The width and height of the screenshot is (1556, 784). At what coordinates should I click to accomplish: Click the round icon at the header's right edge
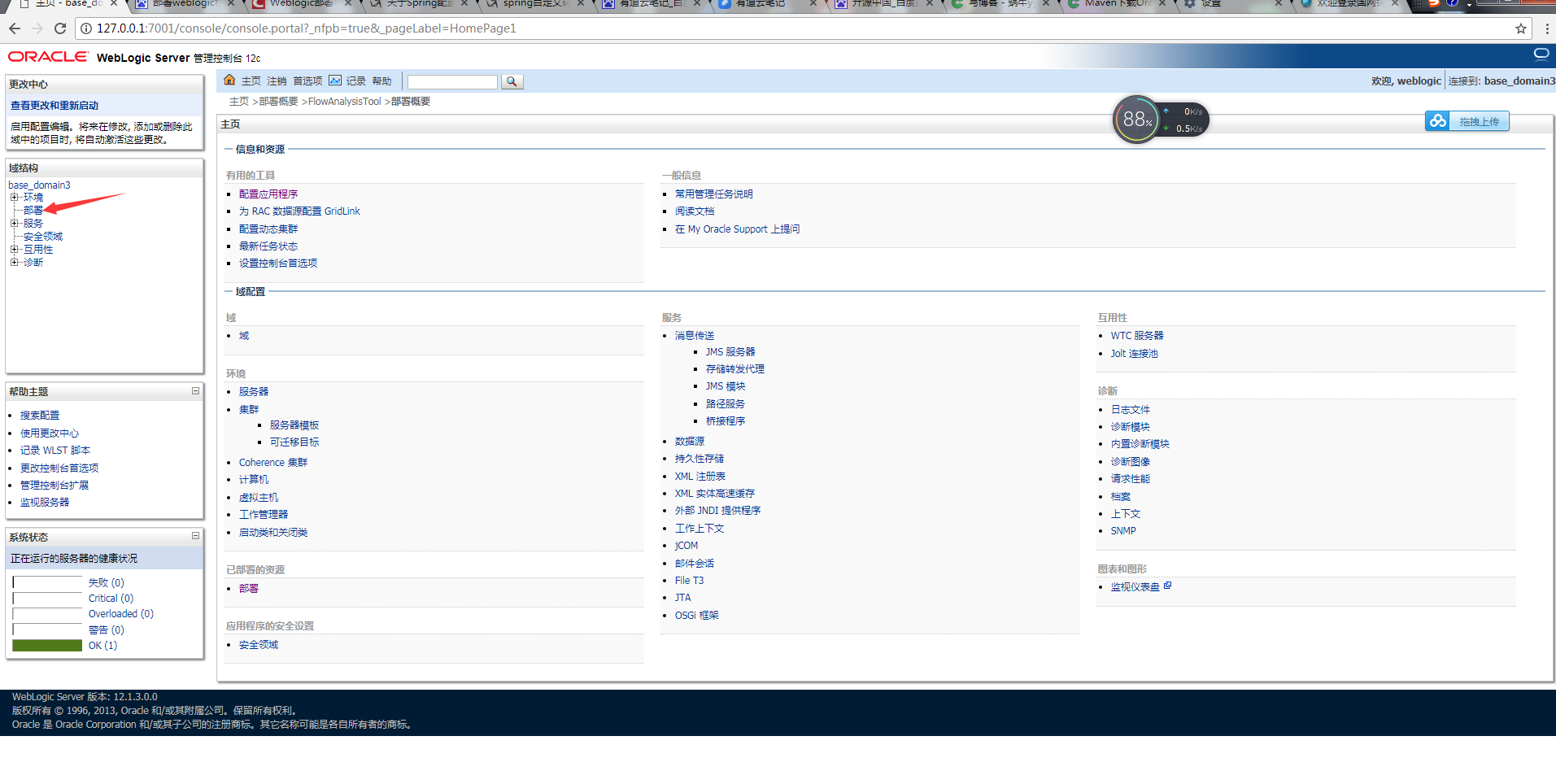click(x=1541, y=54)
